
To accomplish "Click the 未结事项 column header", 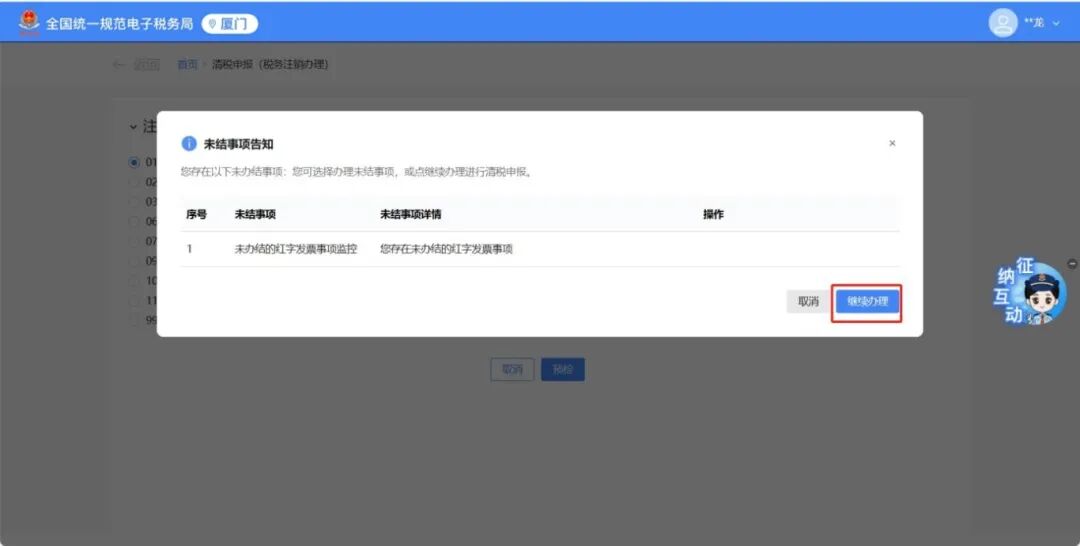I will point(255,215).
